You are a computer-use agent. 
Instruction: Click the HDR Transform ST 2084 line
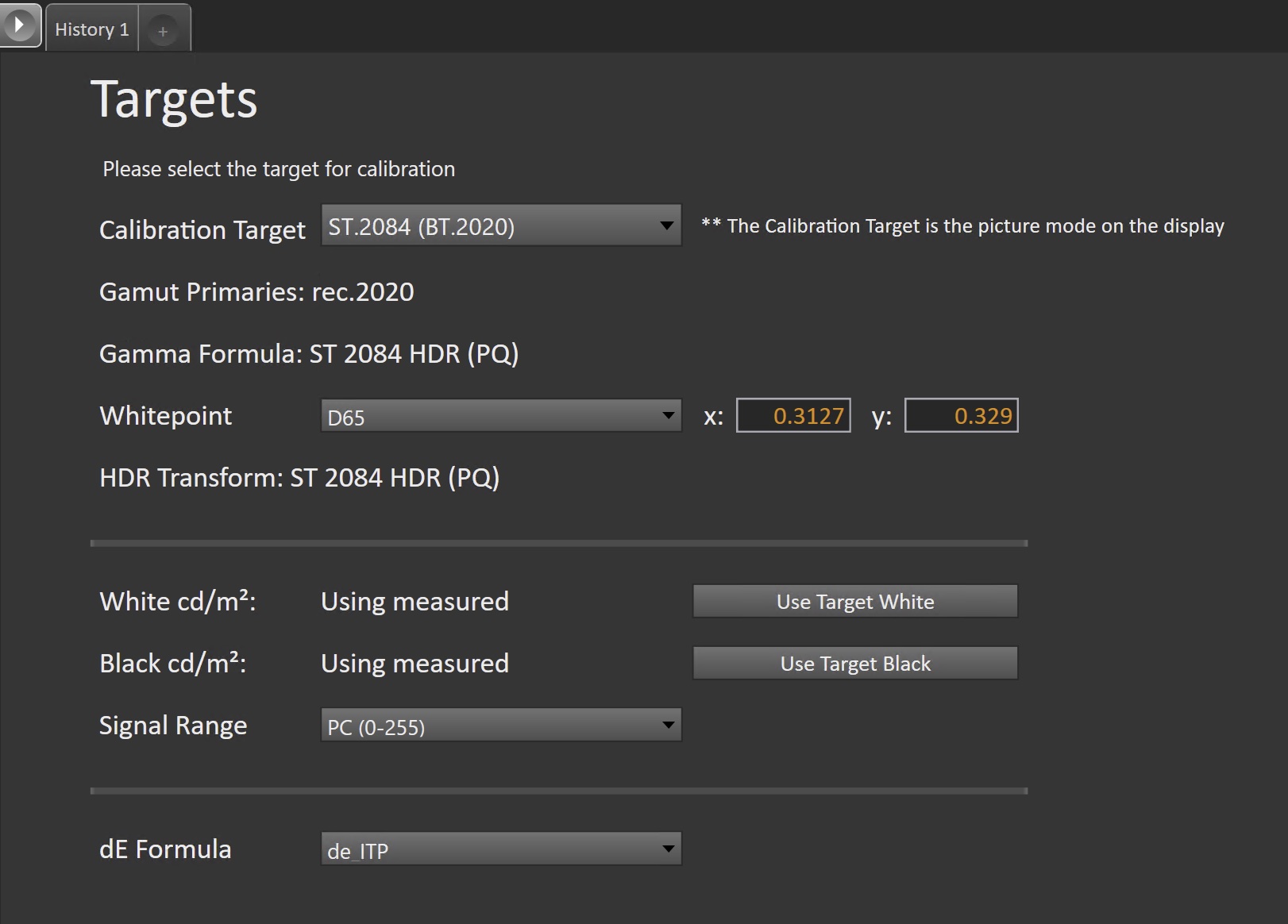point(299,478)
